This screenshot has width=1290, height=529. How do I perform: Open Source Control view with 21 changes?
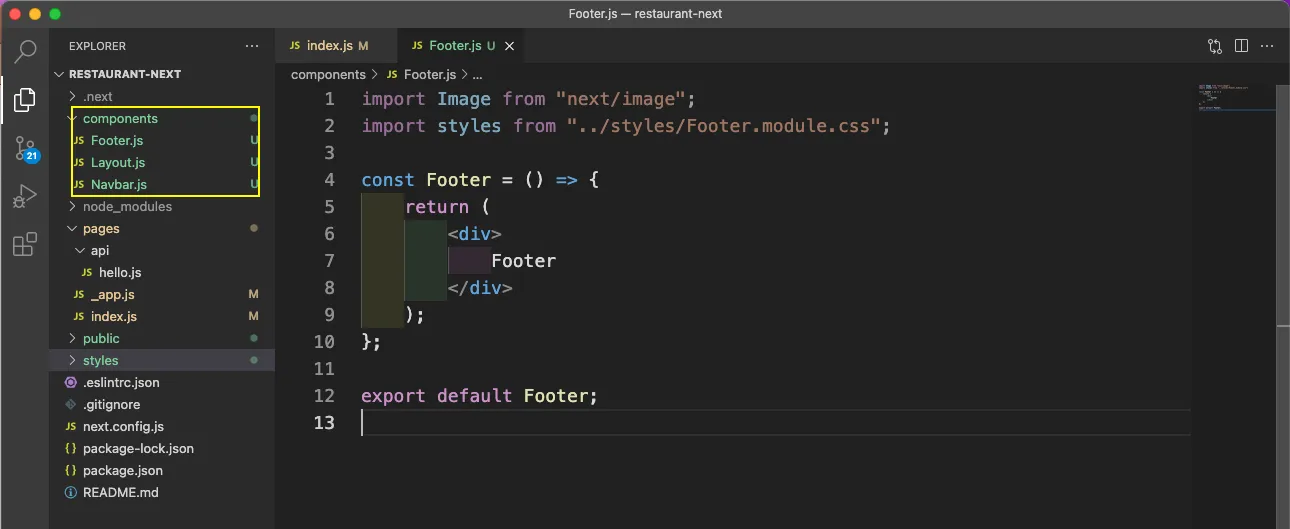point(25,150)
